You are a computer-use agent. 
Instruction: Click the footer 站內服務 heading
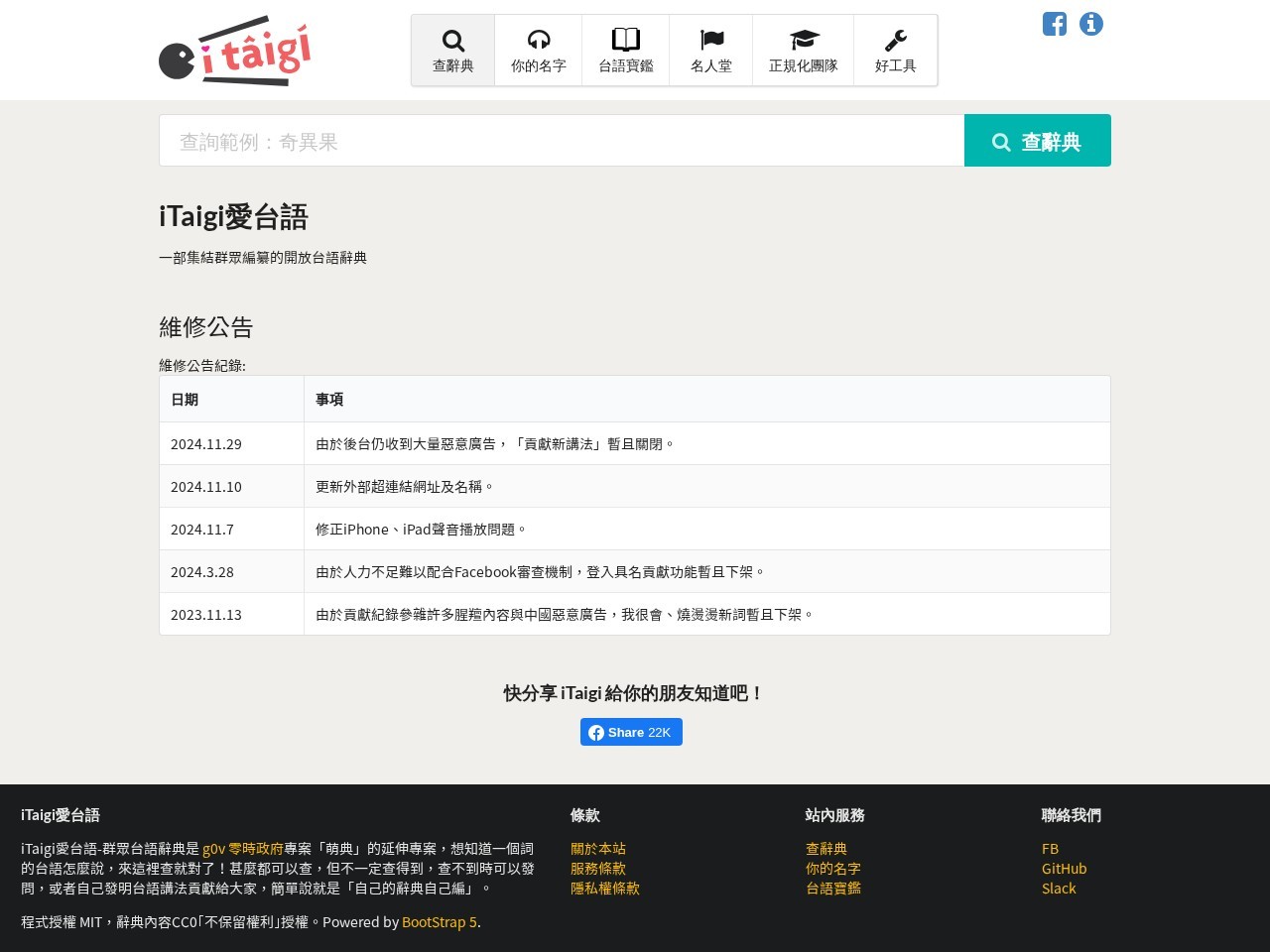pos(835,815)
